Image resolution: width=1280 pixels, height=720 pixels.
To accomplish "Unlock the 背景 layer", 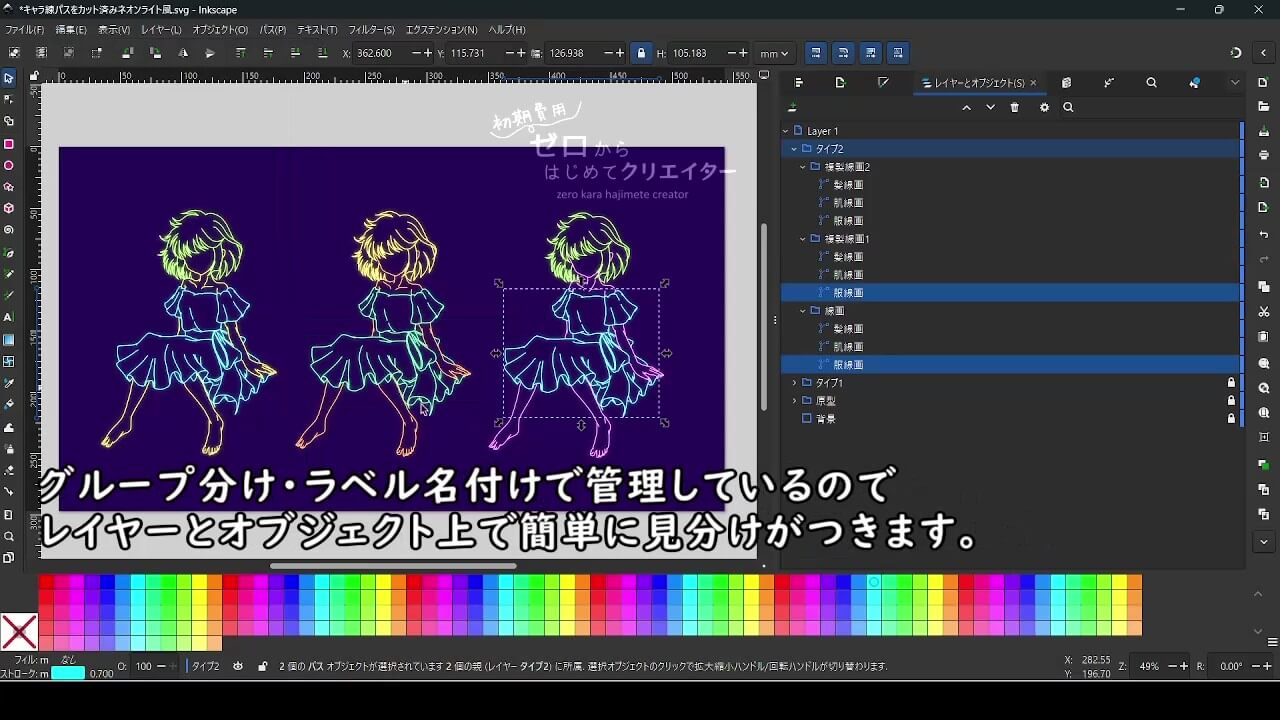I will tap(1232, 419).
